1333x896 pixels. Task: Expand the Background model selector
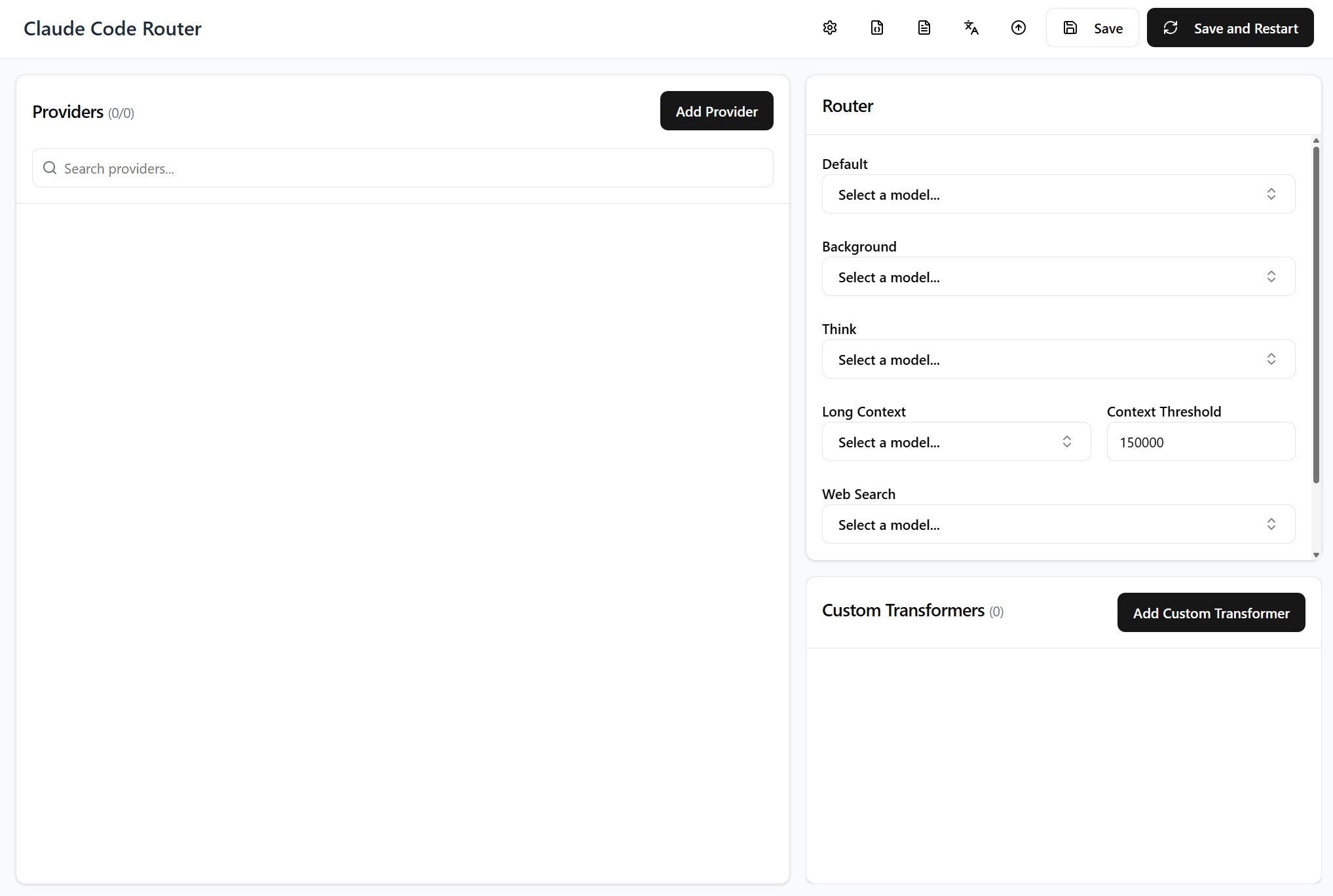[x=1059, y=276]
